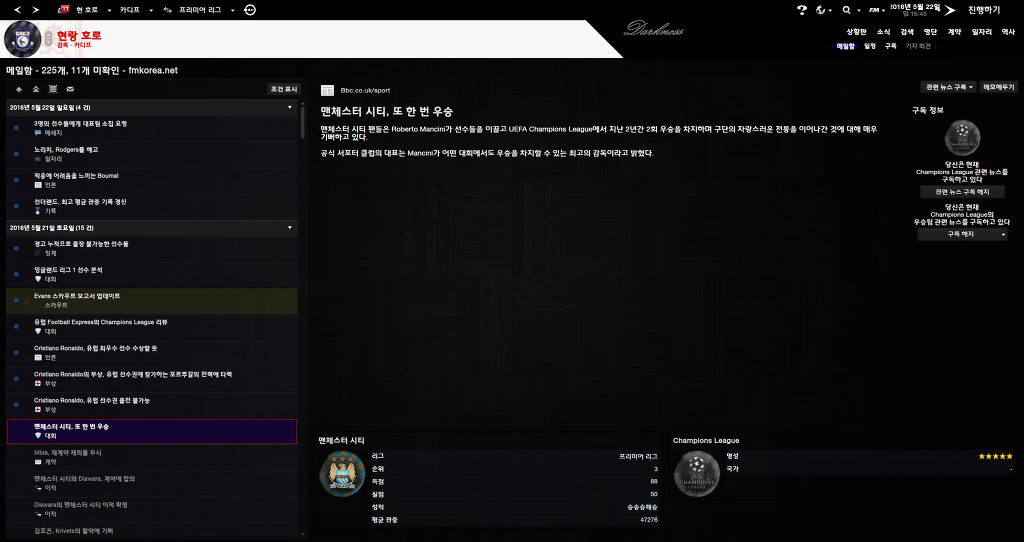Switch to the 일정 tab
Screen dimensions: 1024x542
pos(870,46)
